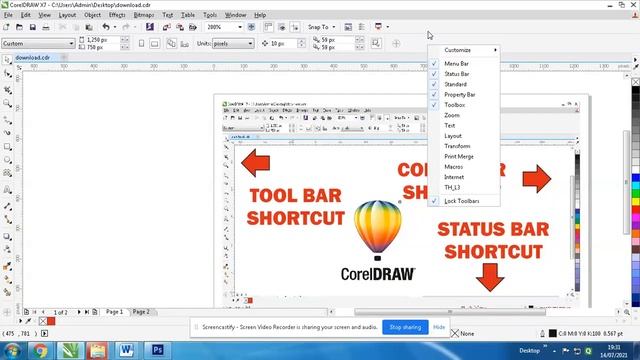Set page to portrait orientation

click(x=141, y=43)
